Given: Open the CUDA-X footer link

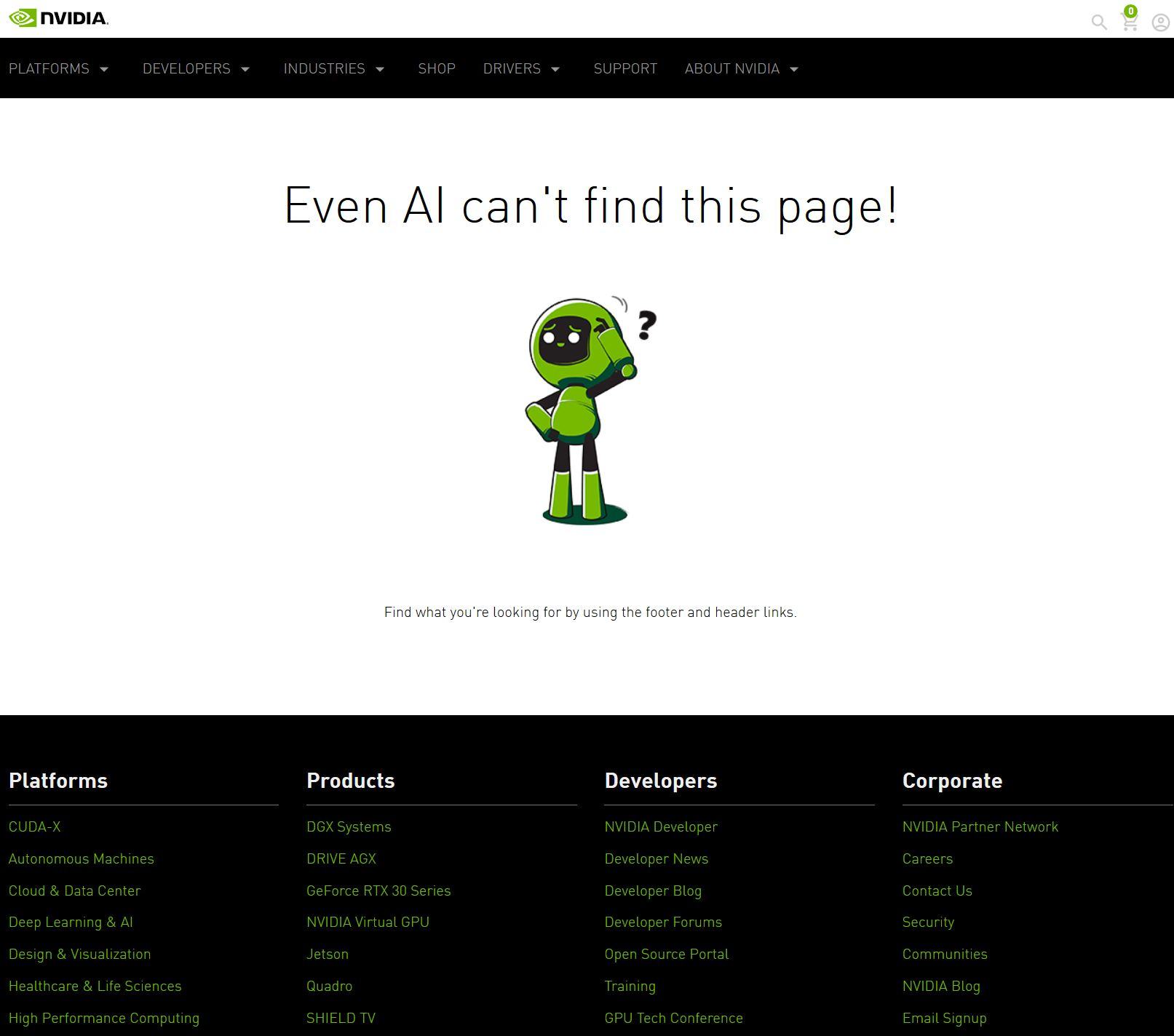Looking at the screenshot, I should tap(35, 826).
